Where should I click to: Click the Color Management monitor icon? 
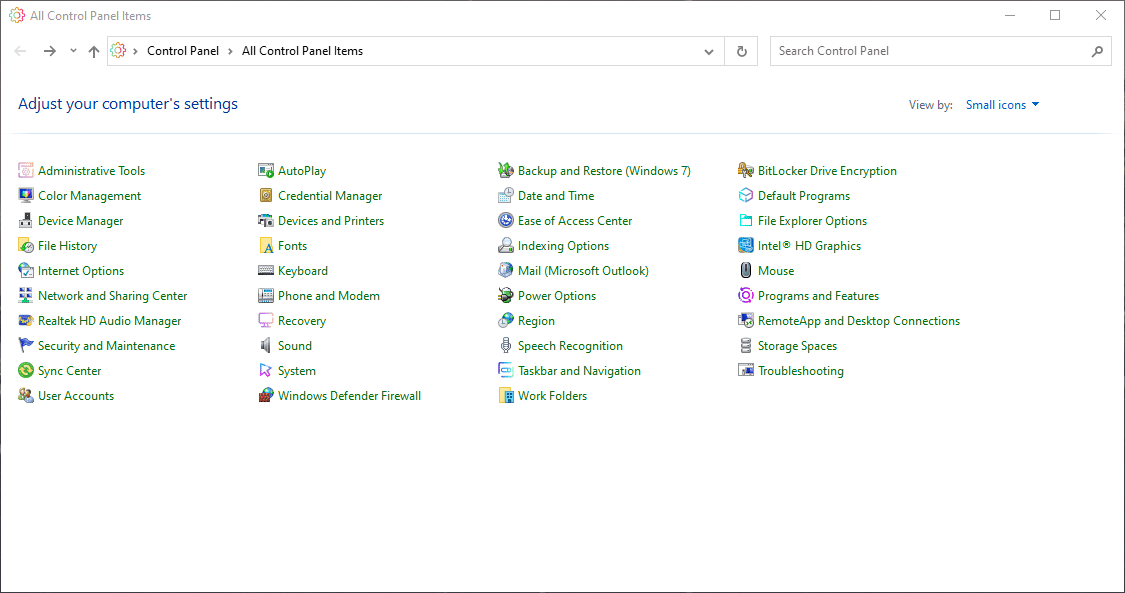pos(26,196)
